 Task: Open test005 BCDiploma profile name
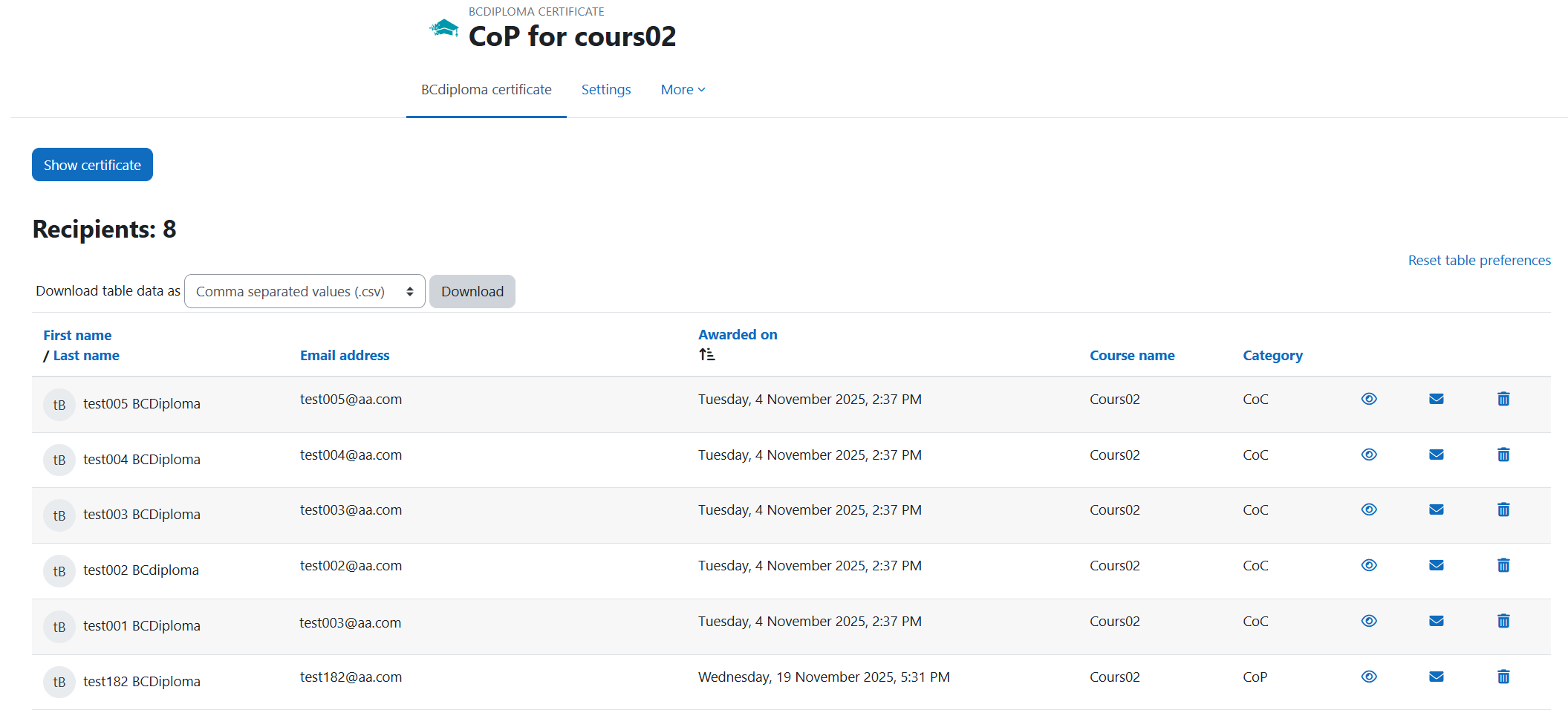pos(142,403)
